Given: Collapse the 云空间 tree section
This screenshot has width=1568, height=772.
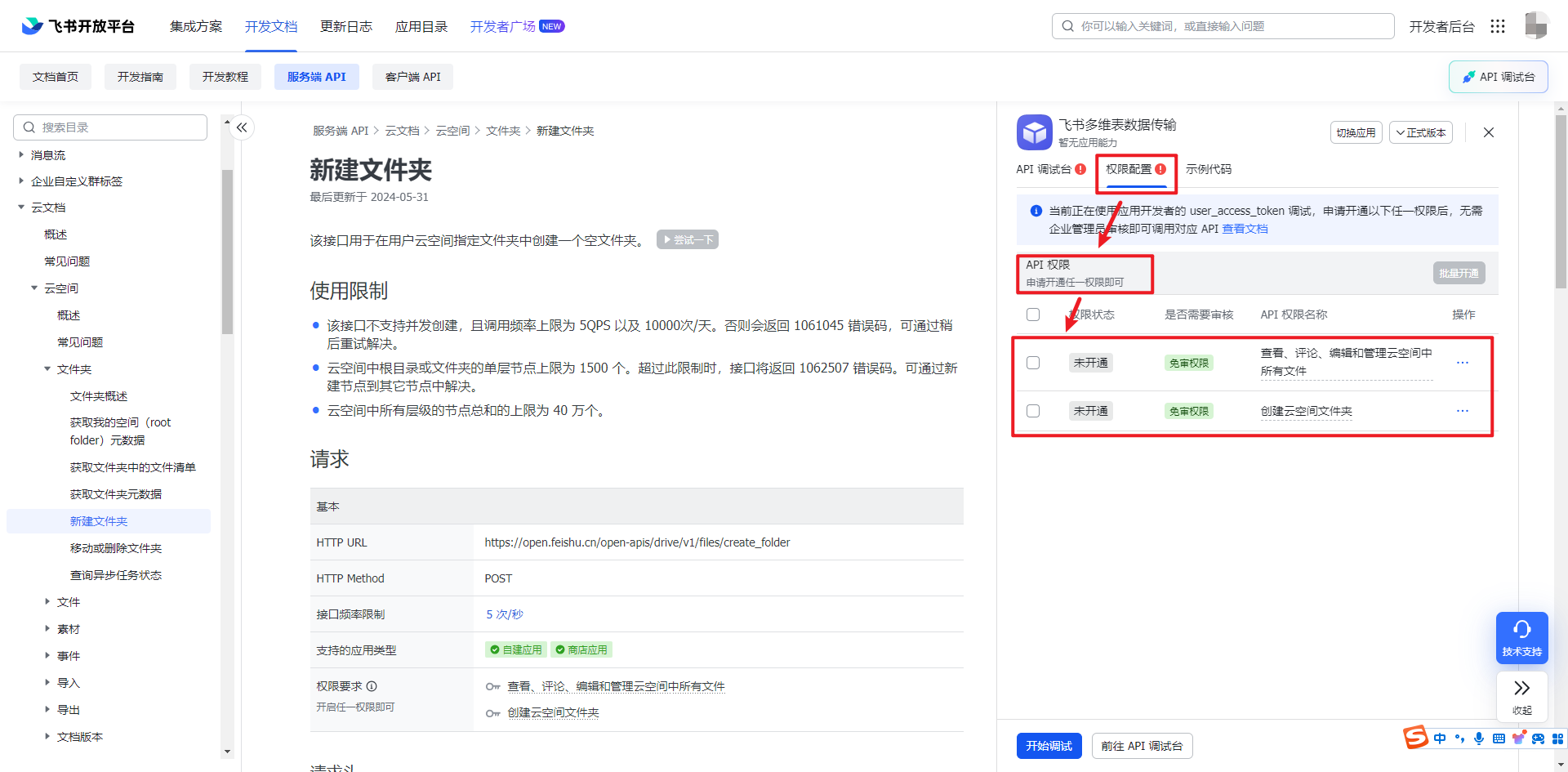Looking at the screenshot, I should 34,288.
